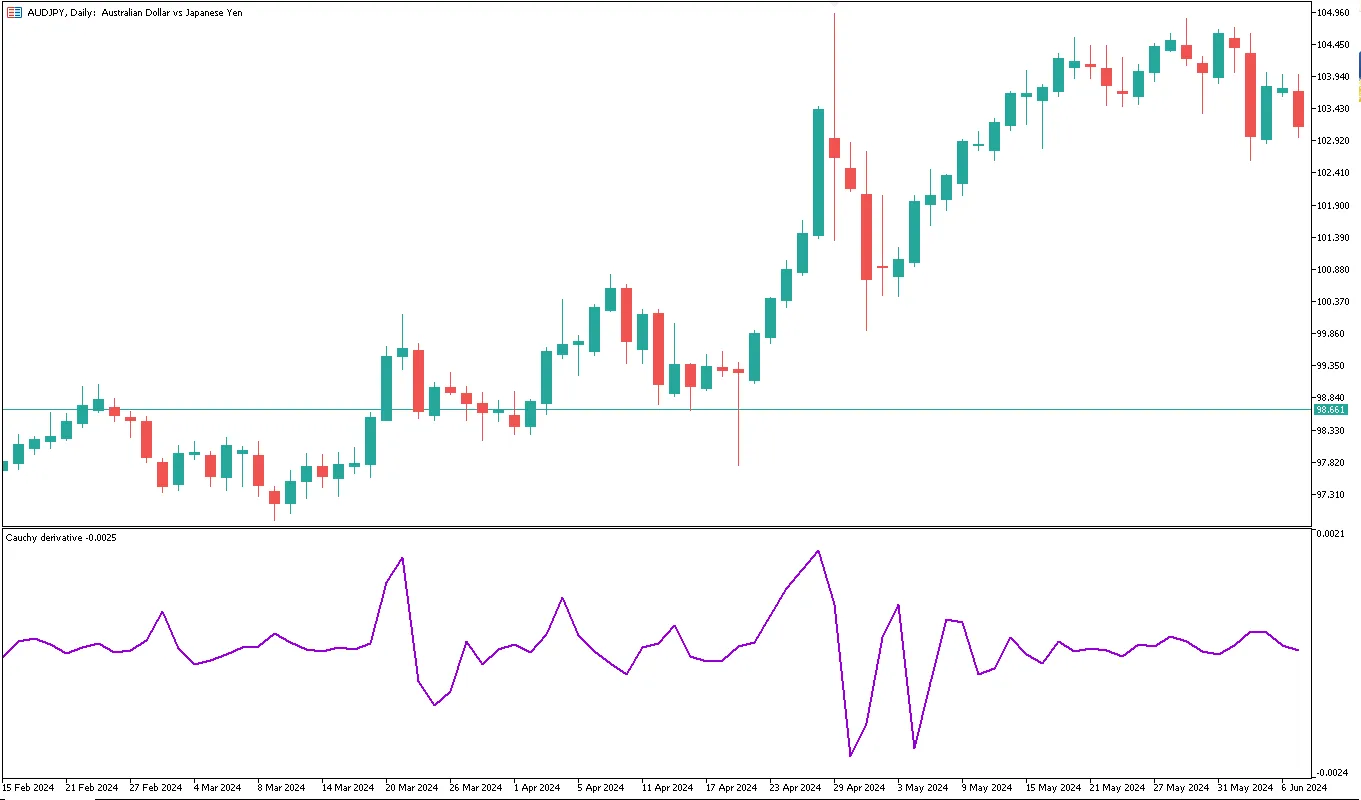This screenshot has width=1361, height=800.
Task: Click the 17 Apr 2024 date label
Action: coord(732,788)
